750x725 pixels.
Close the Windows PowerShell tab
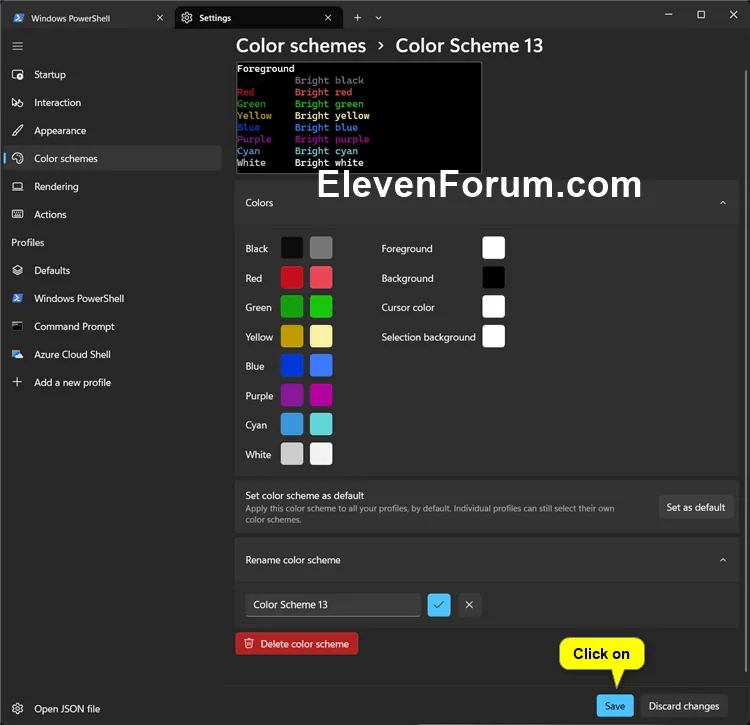click(160, 18)
